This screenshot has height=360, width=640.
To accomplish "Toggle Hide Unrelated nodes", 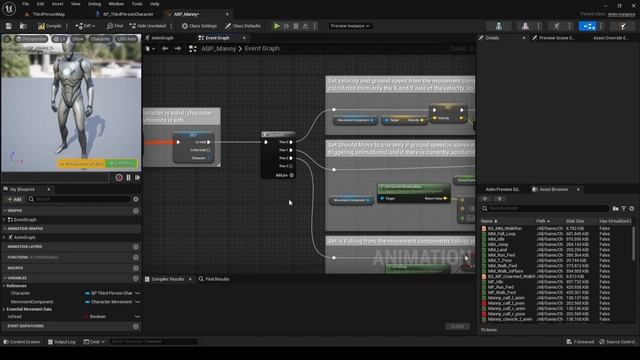I will click(148, 26).
